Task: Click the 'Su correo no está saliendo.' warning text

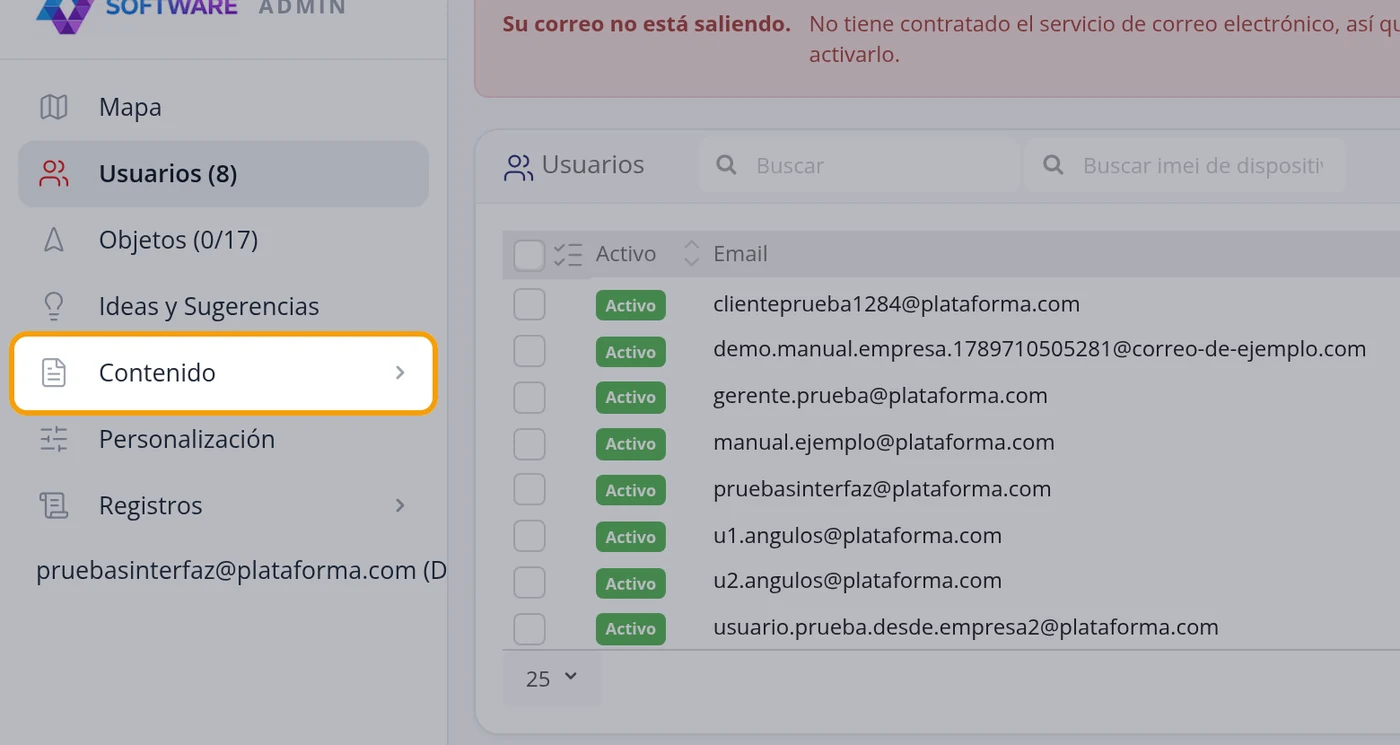Action: 646,23
